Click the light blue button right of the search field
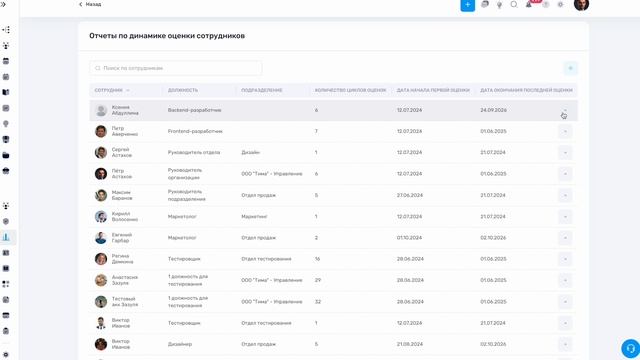640x360 pixels. [571, 68]
